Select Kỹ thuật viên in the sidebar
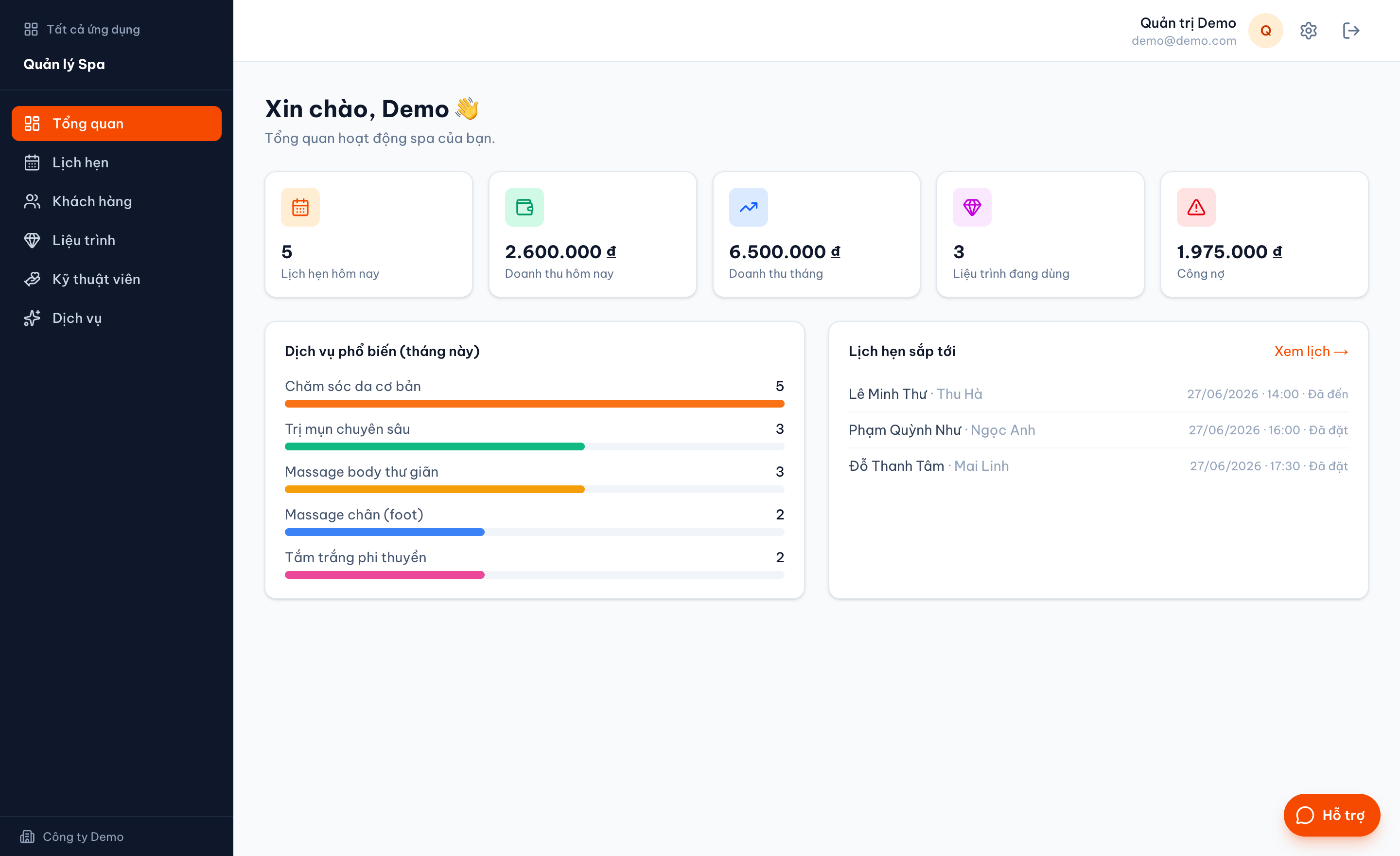The height and width of the screenshot is (856, 1400). [x=117, y=279]
